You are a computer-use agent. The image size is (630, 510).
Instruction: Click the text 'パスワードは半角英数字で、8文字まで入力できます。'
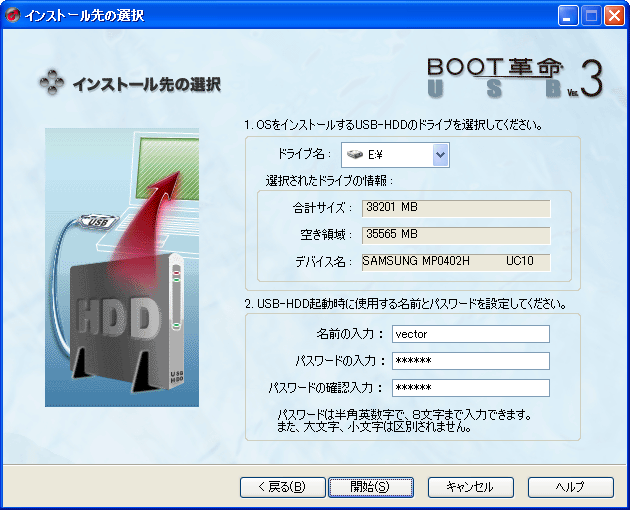[405, 414]
